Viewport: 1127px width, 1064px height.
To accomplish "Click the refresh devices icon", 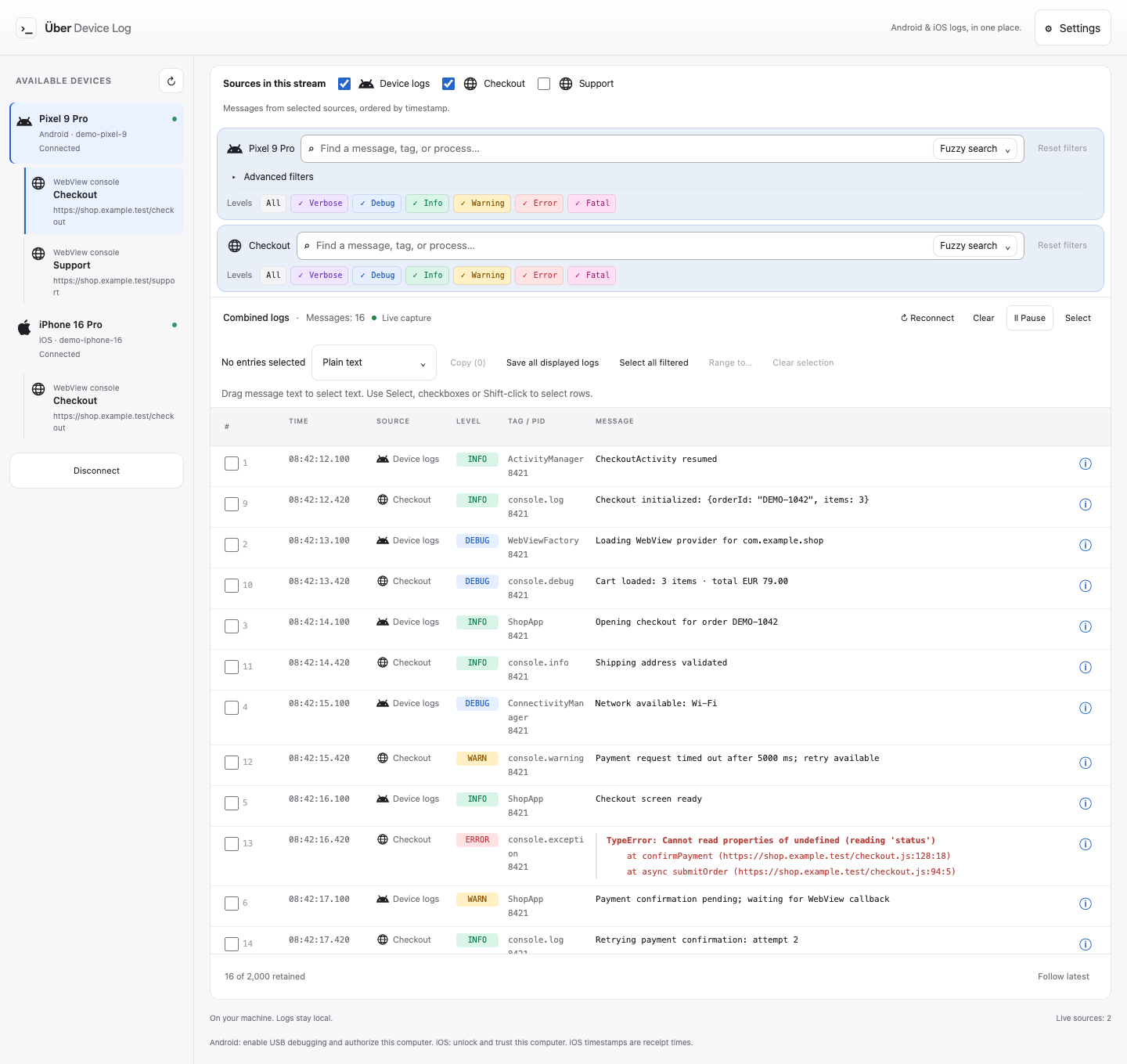I will tap(171, 81).
